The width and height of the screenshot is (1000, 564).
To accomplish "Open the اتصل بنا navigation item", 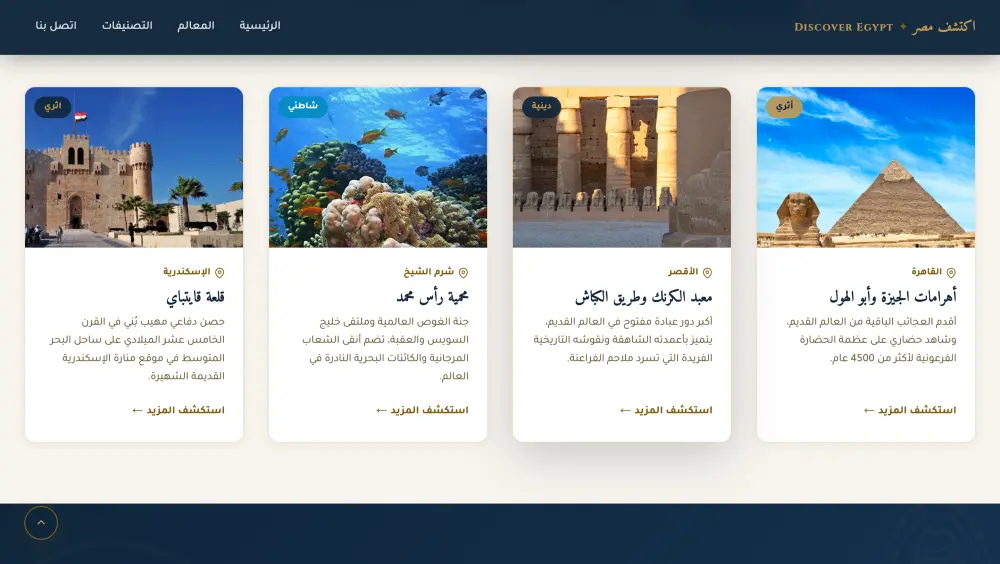I will (x=56, y=26).
